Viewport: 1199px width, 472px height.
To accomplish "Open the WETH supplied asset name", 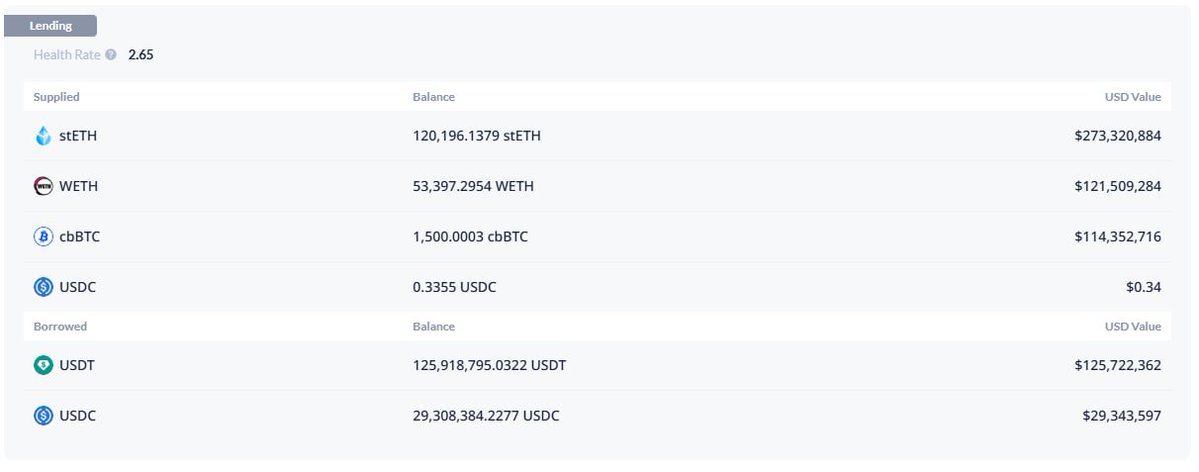I will coord(79,186).
